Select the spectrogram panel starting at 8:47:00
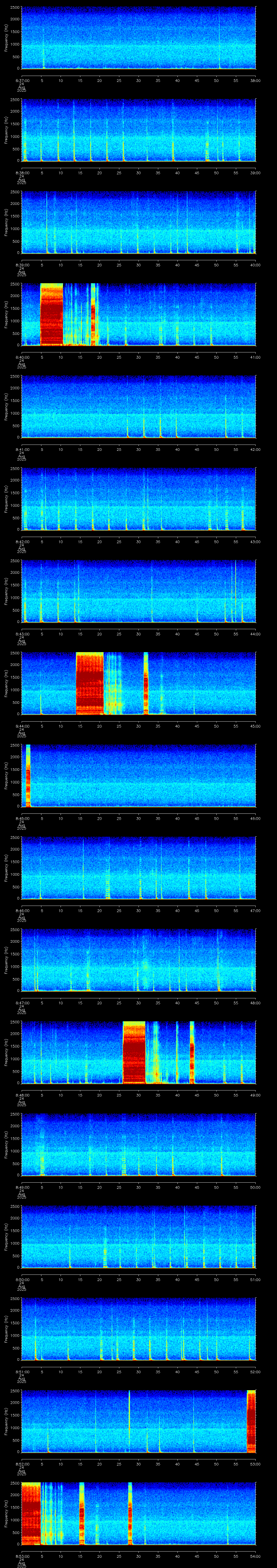Viewport: 277px width, 1568px height. pyautogui.click(x=139, y=960)
